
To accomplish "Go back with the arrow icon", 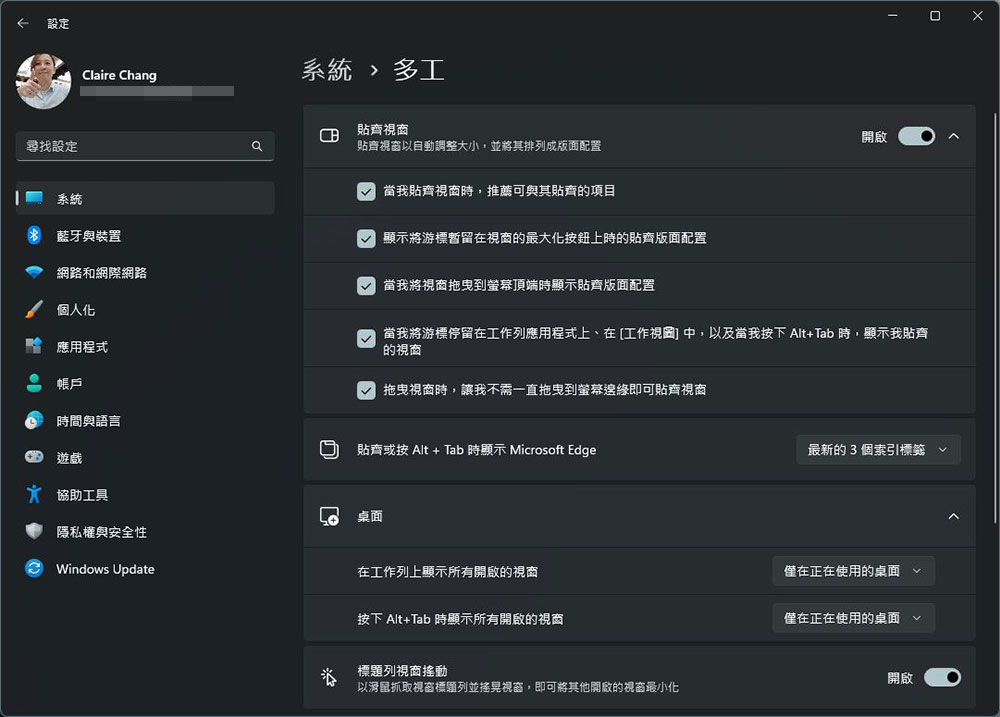I will point(23,23).
